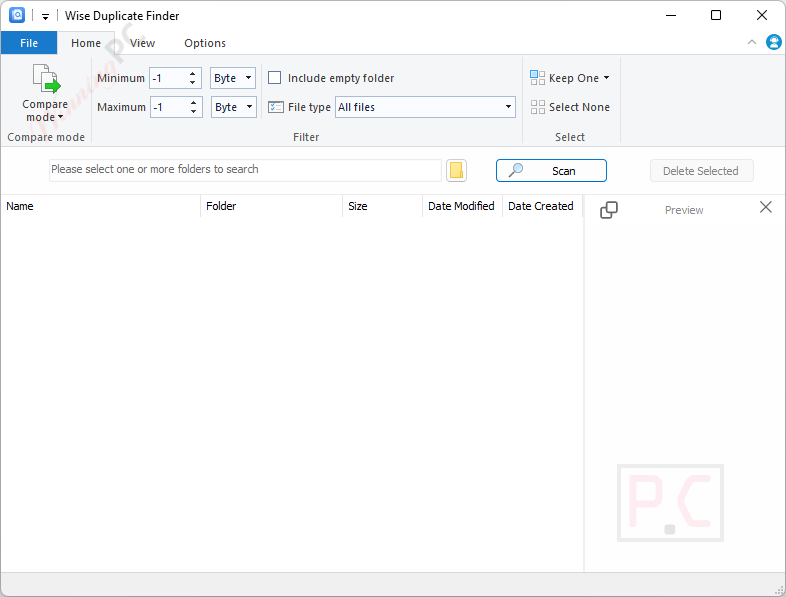Screen dimensions: 786x597
Task: Click the pop-out icon in the Preview pane
Action: (x=609, y=210)
